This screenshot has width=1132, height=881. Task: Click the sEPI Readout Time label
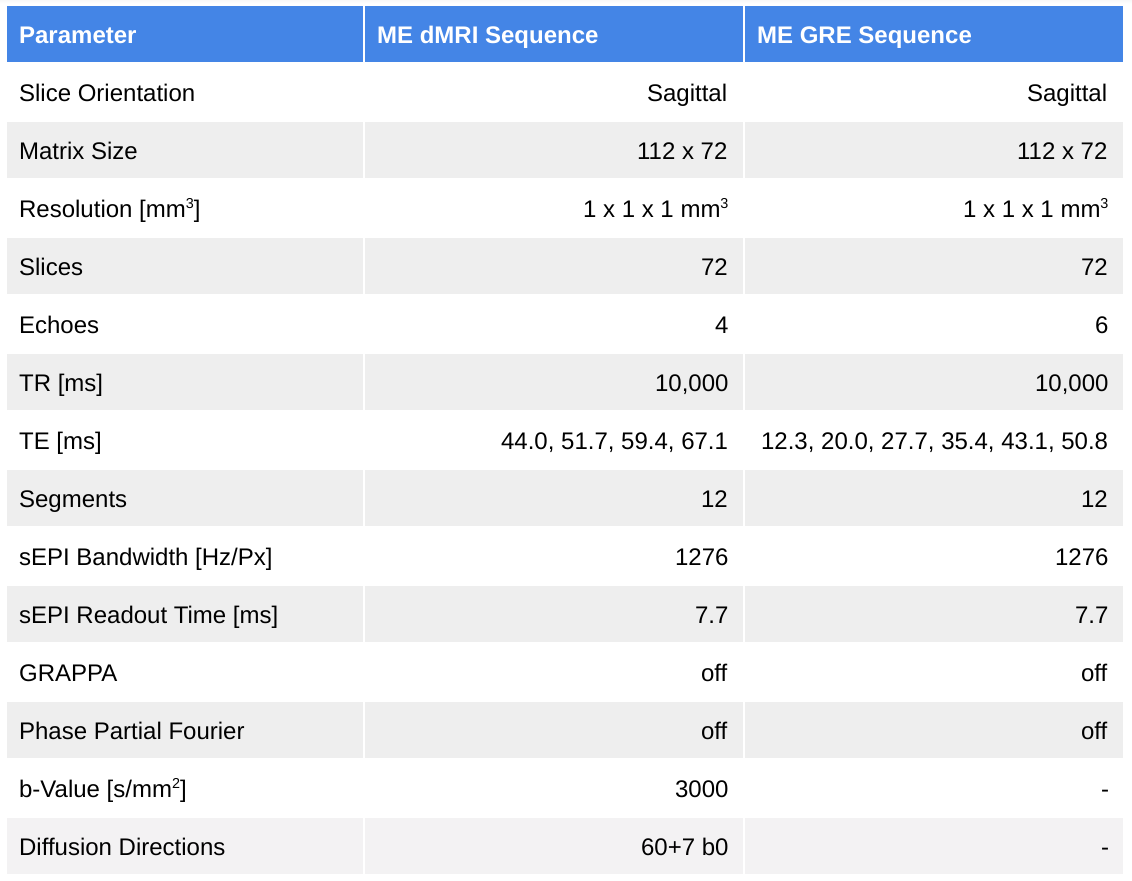pyautogui.click(x=148, y=615)
